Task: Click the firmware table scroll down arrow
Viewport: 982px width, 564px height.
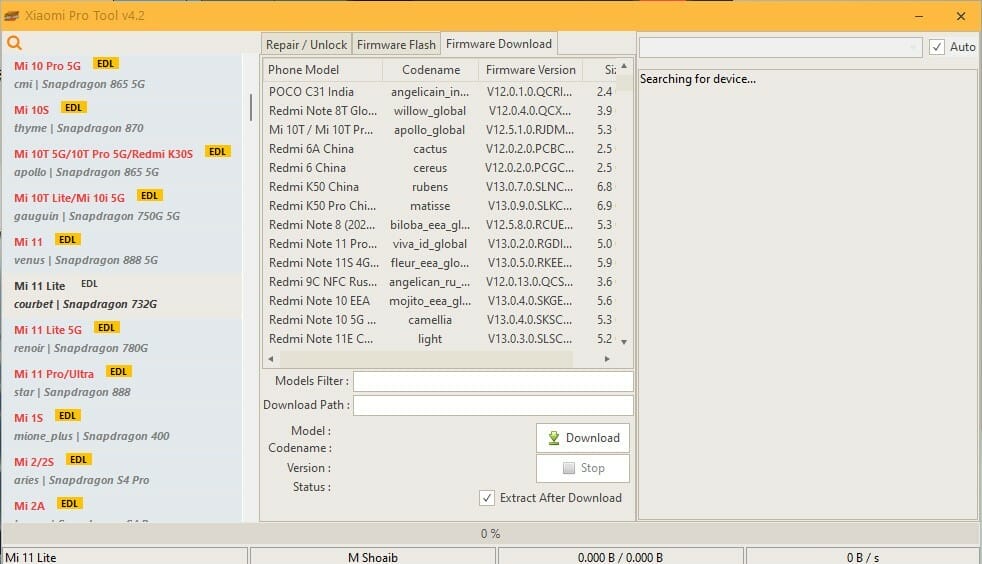Action: (624, 342)
